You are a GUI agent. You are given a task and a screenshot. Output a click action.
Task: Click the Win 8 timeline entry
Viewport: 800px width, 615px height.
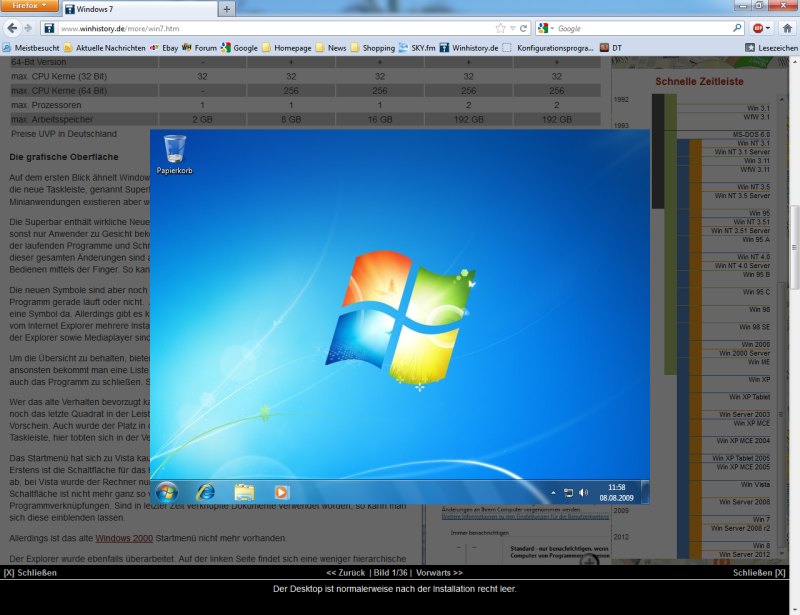761,546
